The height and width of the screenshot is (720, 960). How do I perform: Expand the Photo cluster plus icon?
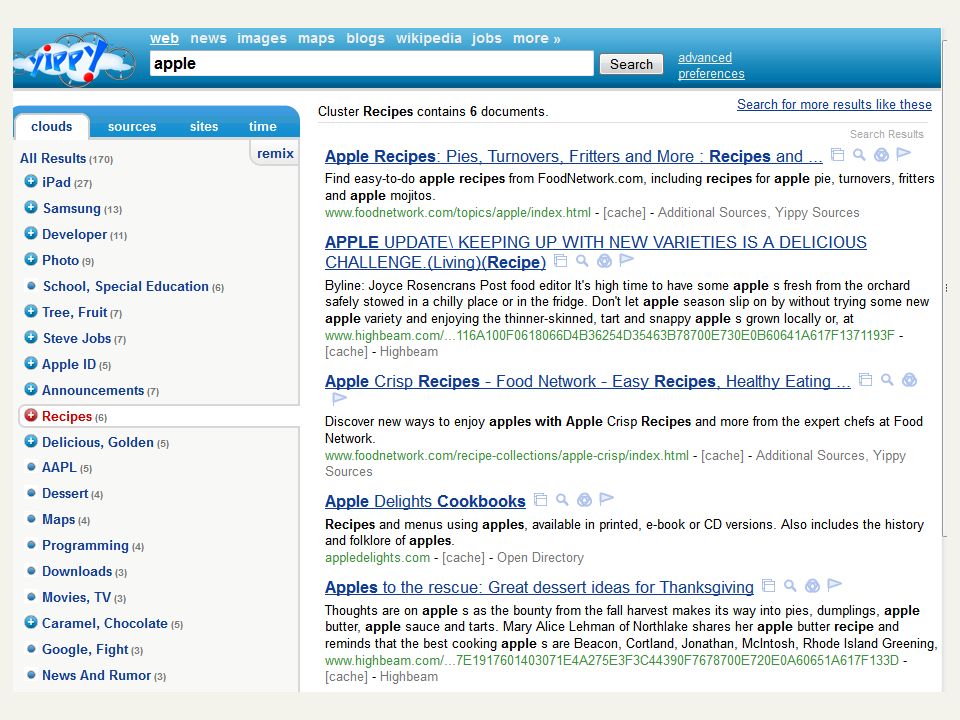click(31, 259)
